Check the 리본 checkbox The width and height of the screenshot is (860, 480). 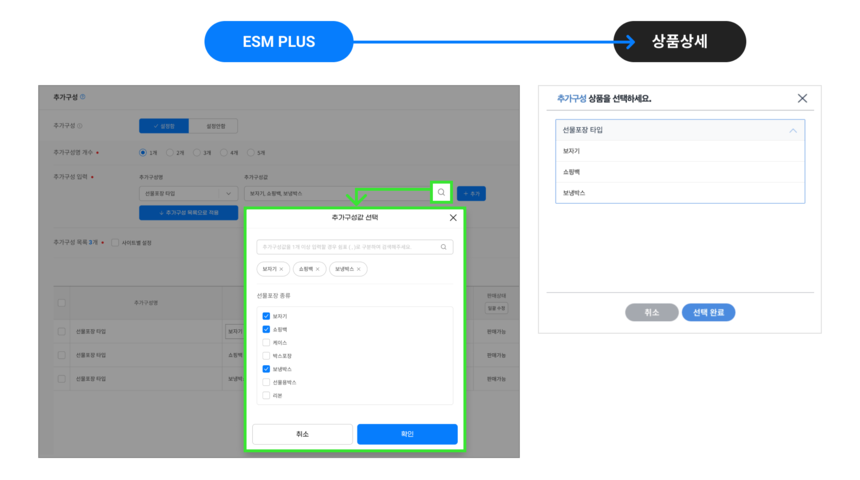point(266,395)
